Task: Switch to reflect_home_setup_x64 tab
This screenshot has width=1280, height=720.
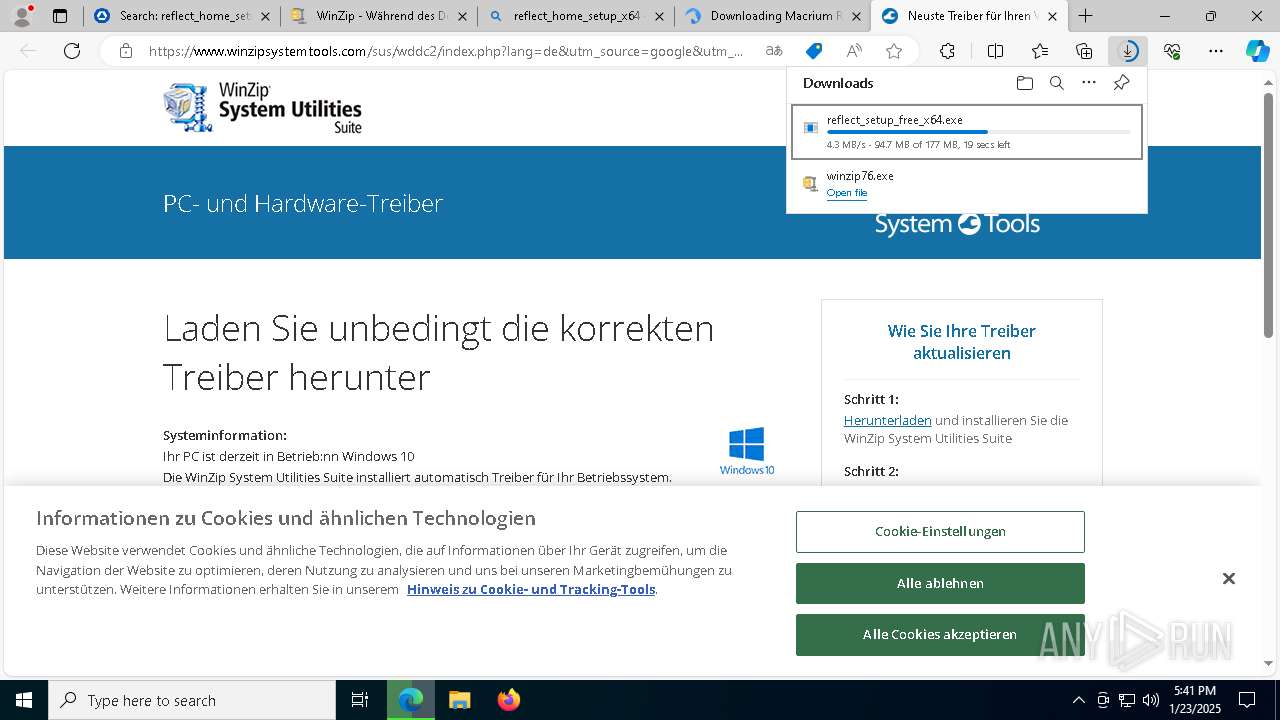Action: (575, 16)
